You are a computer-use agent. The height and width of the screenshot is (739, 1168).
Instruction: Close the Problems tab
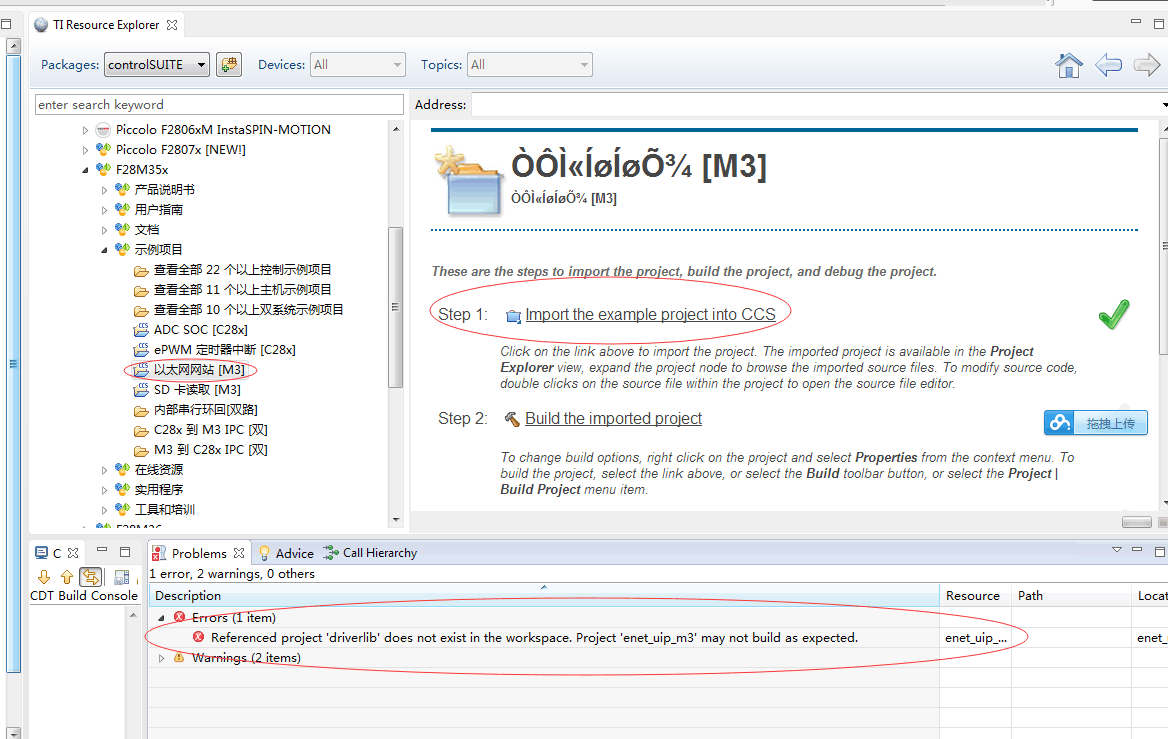coord(238,553)
